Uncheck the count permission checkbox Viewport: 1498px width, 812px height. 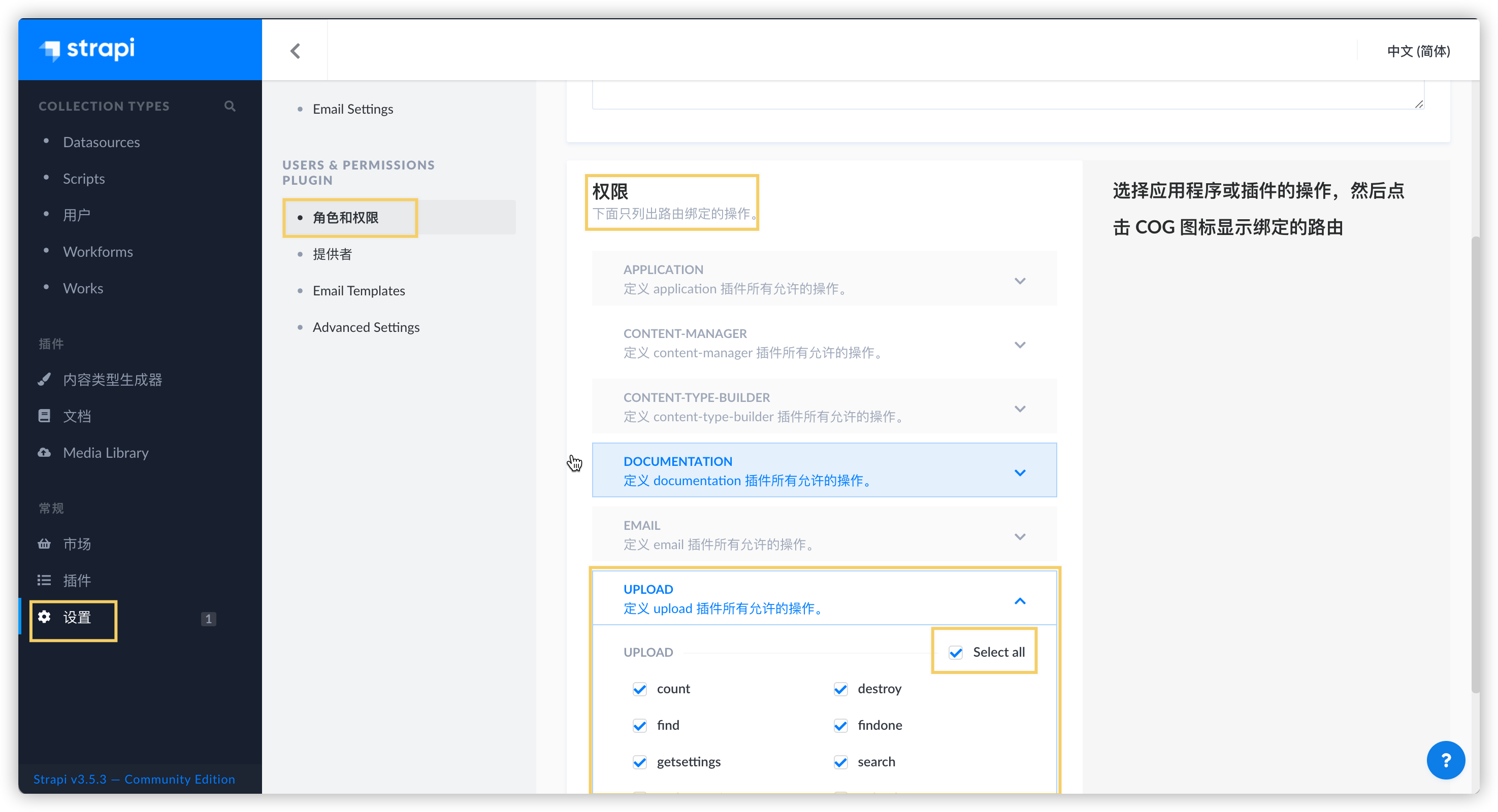tap(640, 689)
